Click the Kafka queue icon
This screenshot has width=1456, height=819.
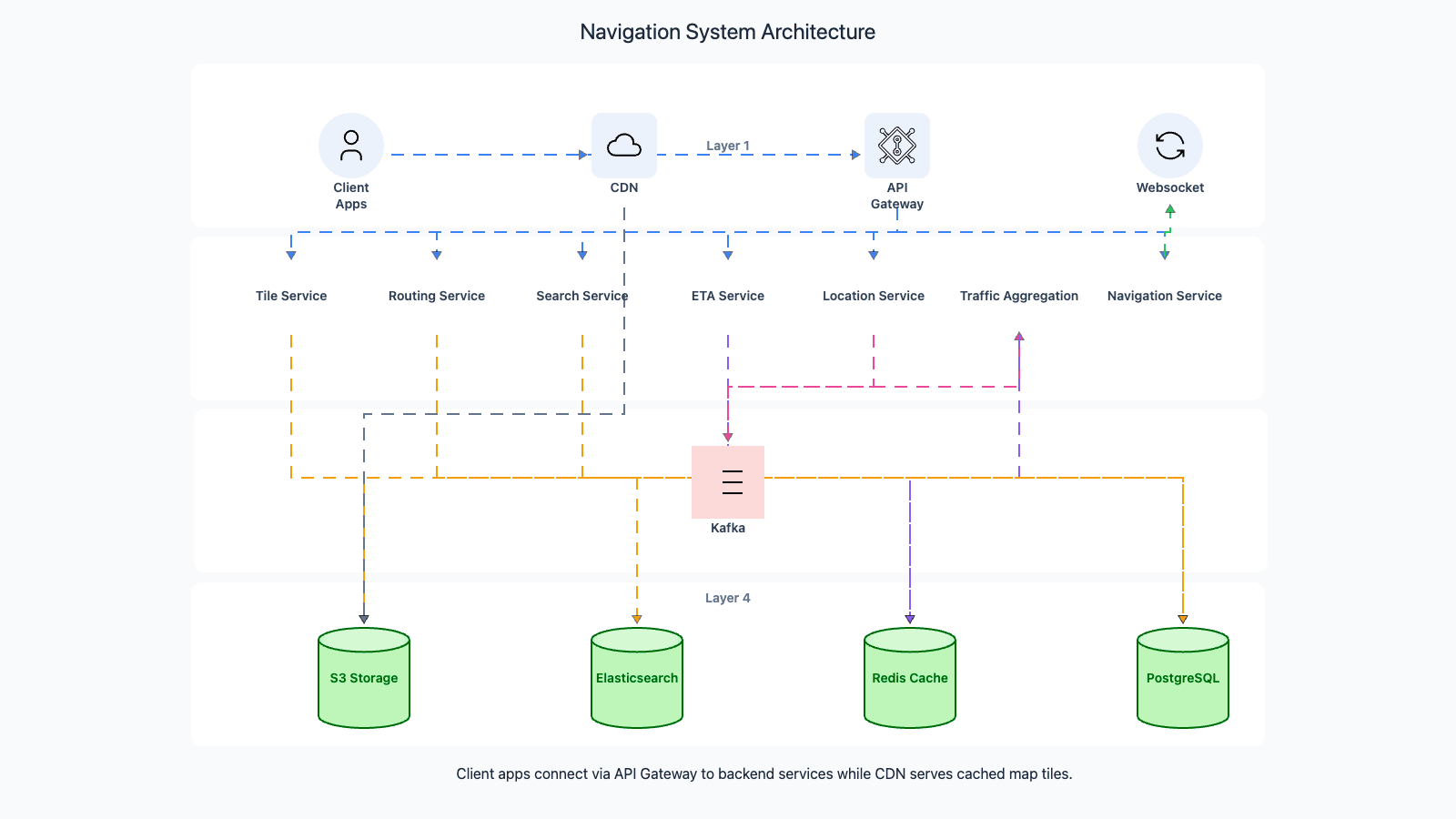click(x=728, y=482)
